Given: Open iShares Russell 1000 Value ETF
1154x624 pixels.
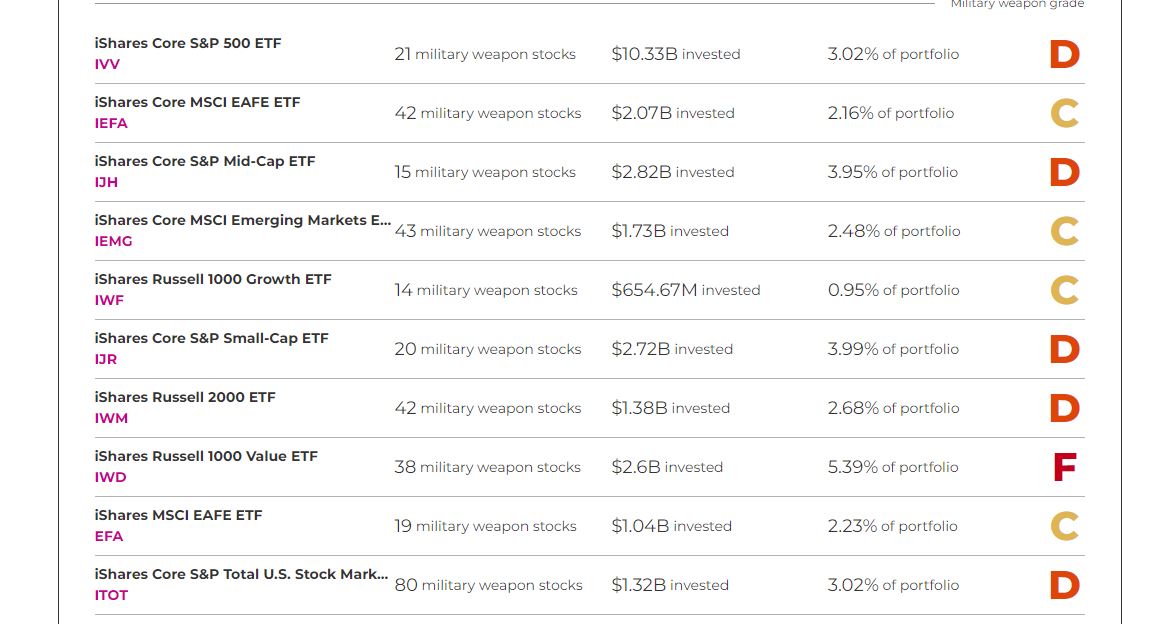Looking at the screenshot, I should click(x=206, y=456).
